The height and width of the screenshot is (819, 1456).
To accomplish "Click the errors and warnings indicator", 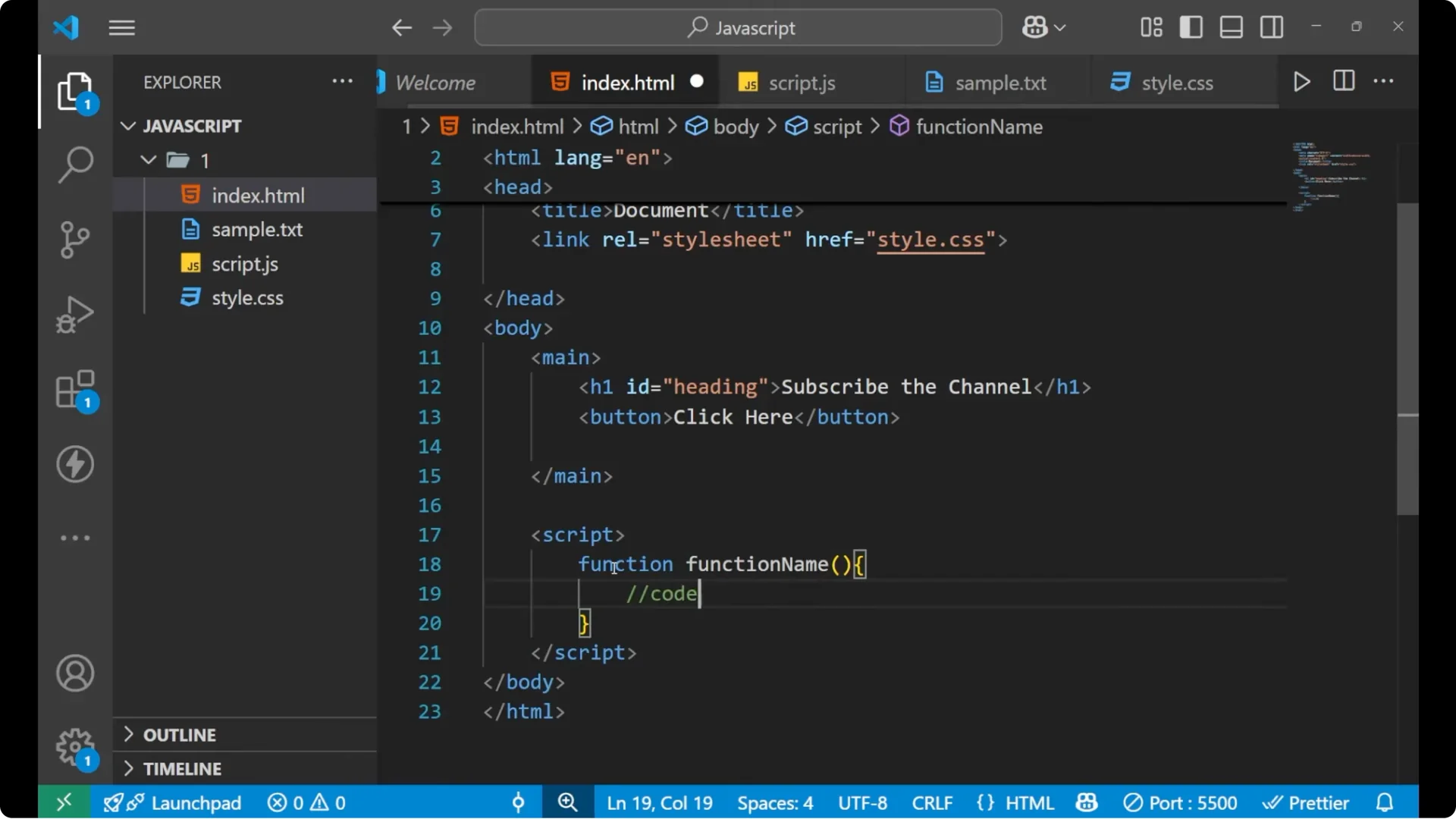I will click(x=306, y=802).
